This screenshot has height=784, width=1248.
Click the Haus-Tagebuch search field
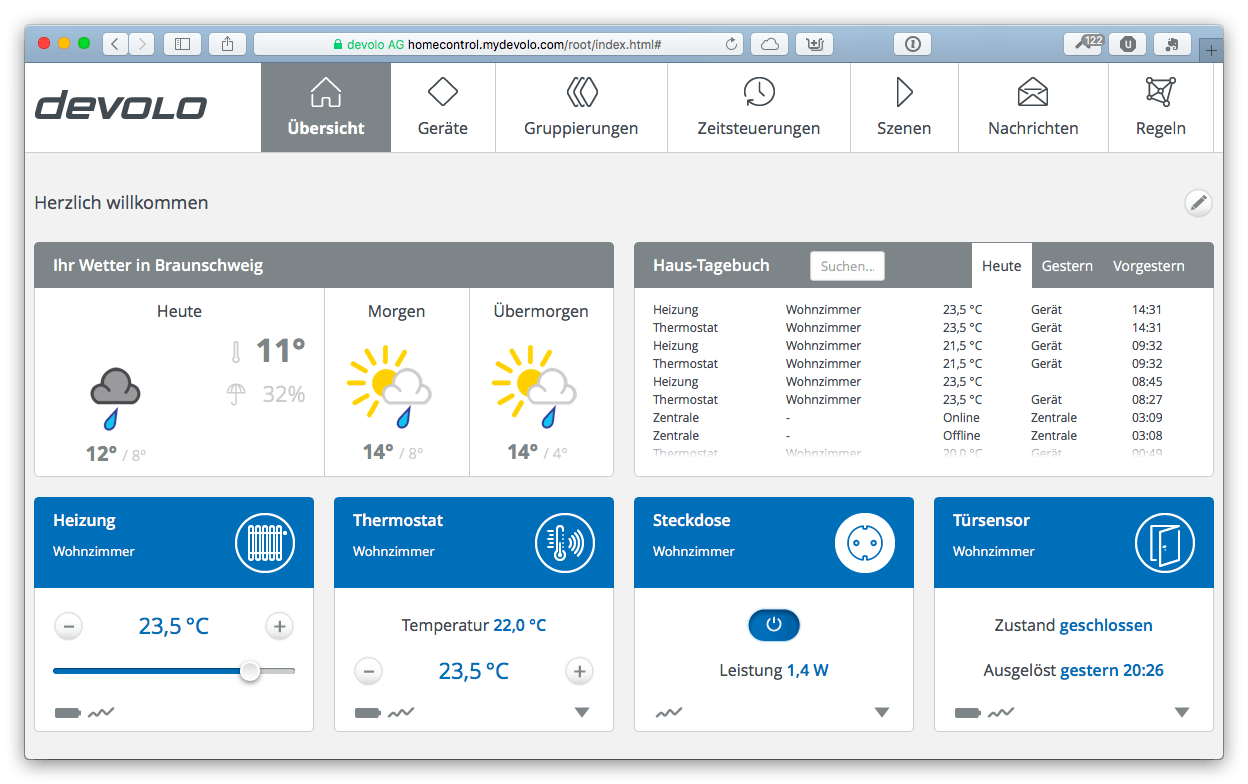click(846, 266)
